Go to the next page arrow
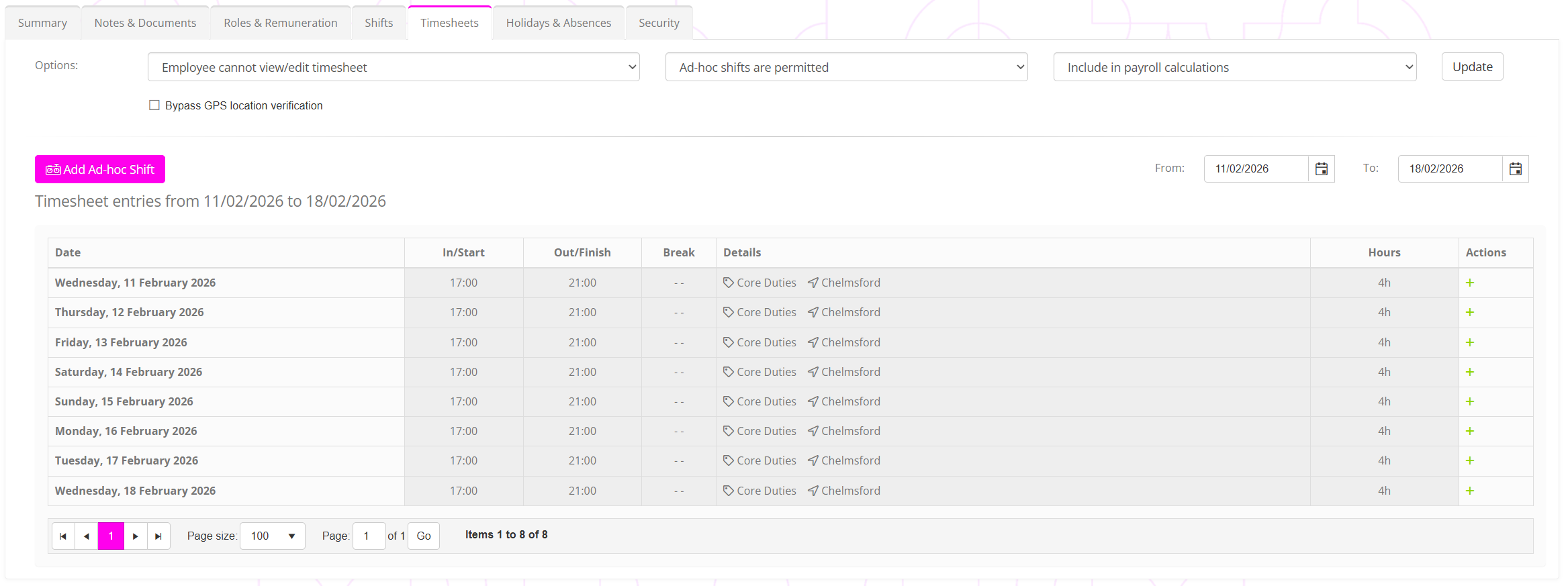The width and height of the screenshot is (1568, 586). pyautogui.click(x=135, y=536)
